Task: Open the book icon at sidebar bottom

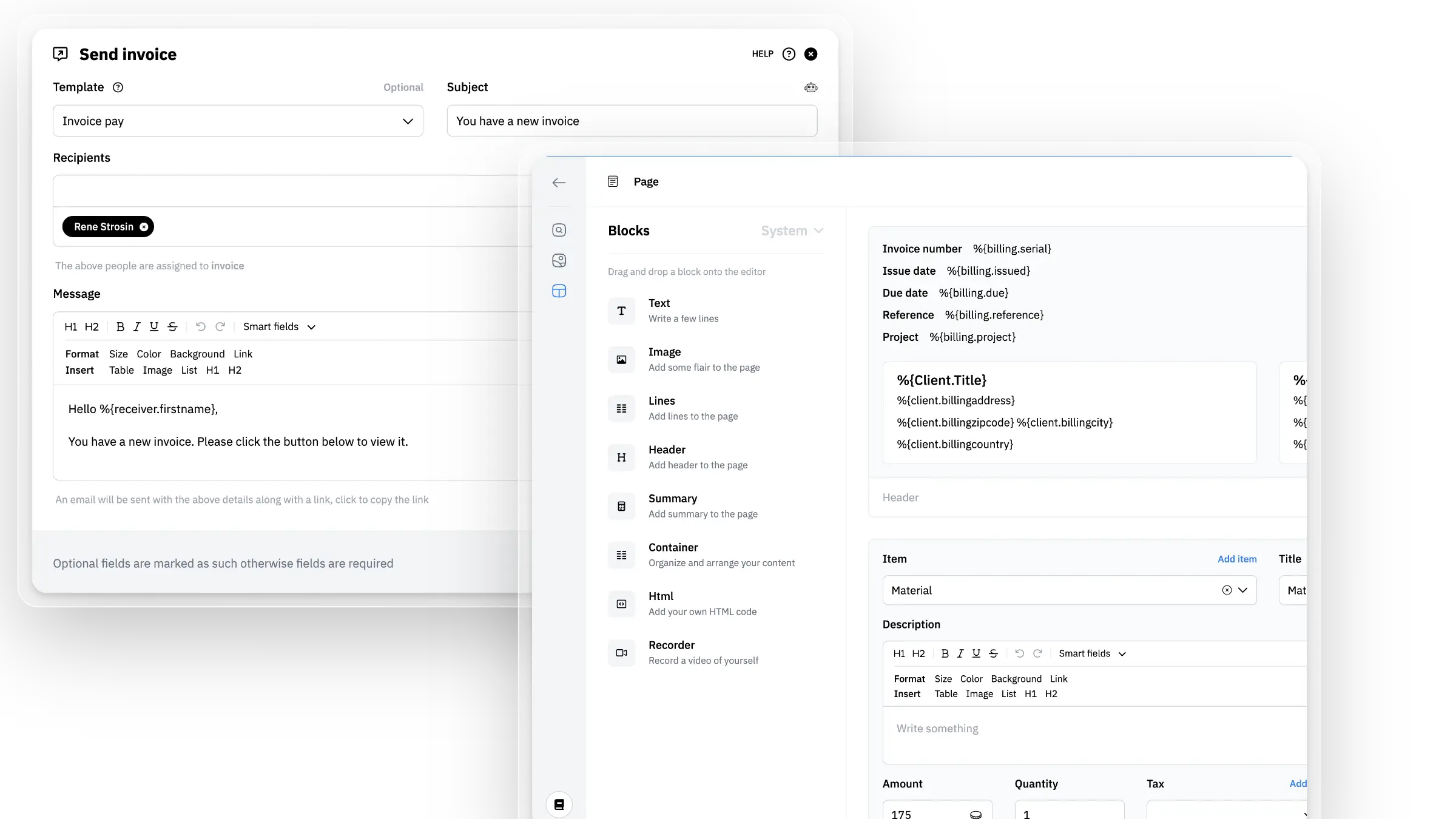Action: [559, 804]
